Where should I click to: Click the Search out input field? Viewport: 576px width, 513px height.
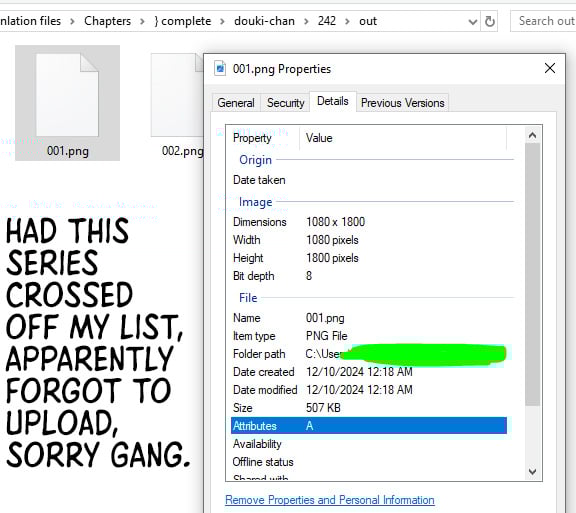(x=544, y=21)
